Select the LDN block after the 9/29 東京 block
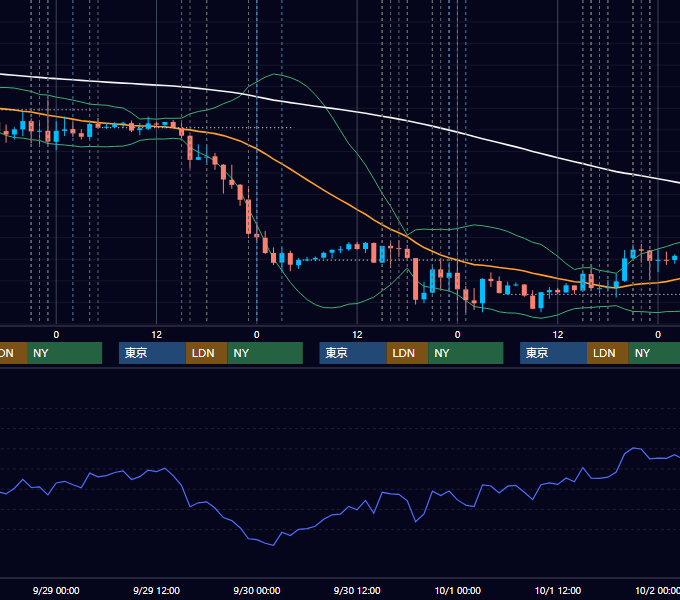This screenshot has height=600, width=680. pos(206,353)
